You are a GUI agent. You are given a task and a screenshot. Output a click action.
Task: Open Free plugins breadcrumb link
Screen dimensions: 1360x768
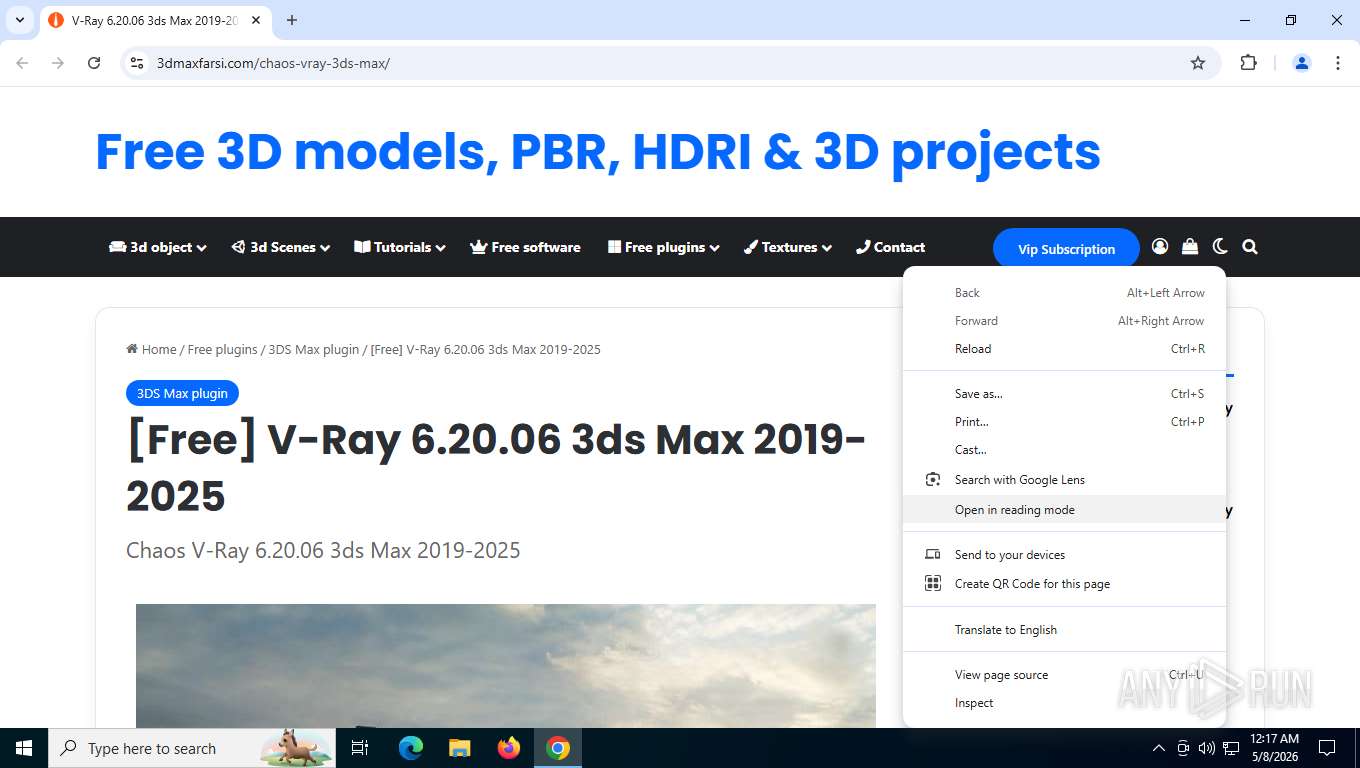tap(222, 349)
